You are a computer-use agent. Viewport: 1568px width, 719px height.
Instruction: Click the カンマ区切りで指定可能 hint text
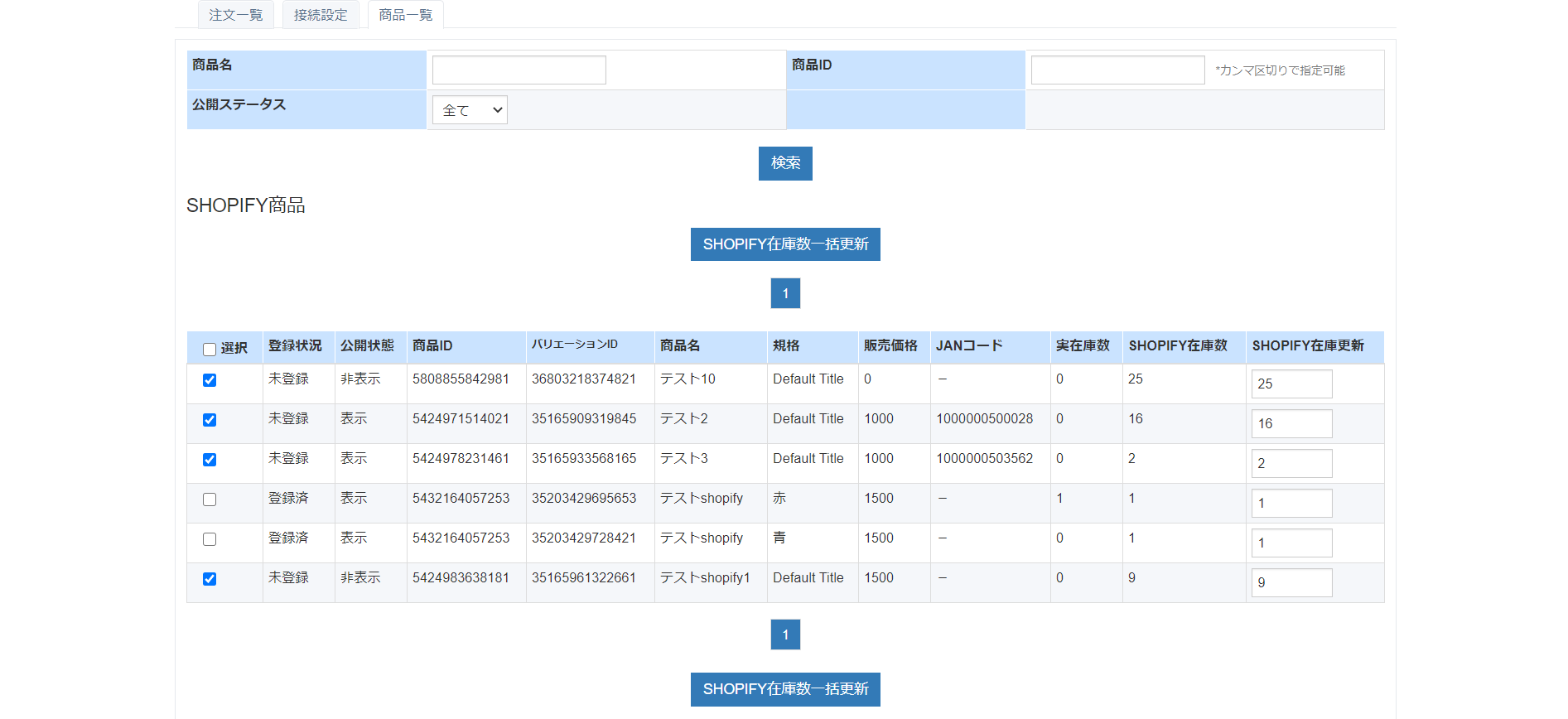[1281, 70]
